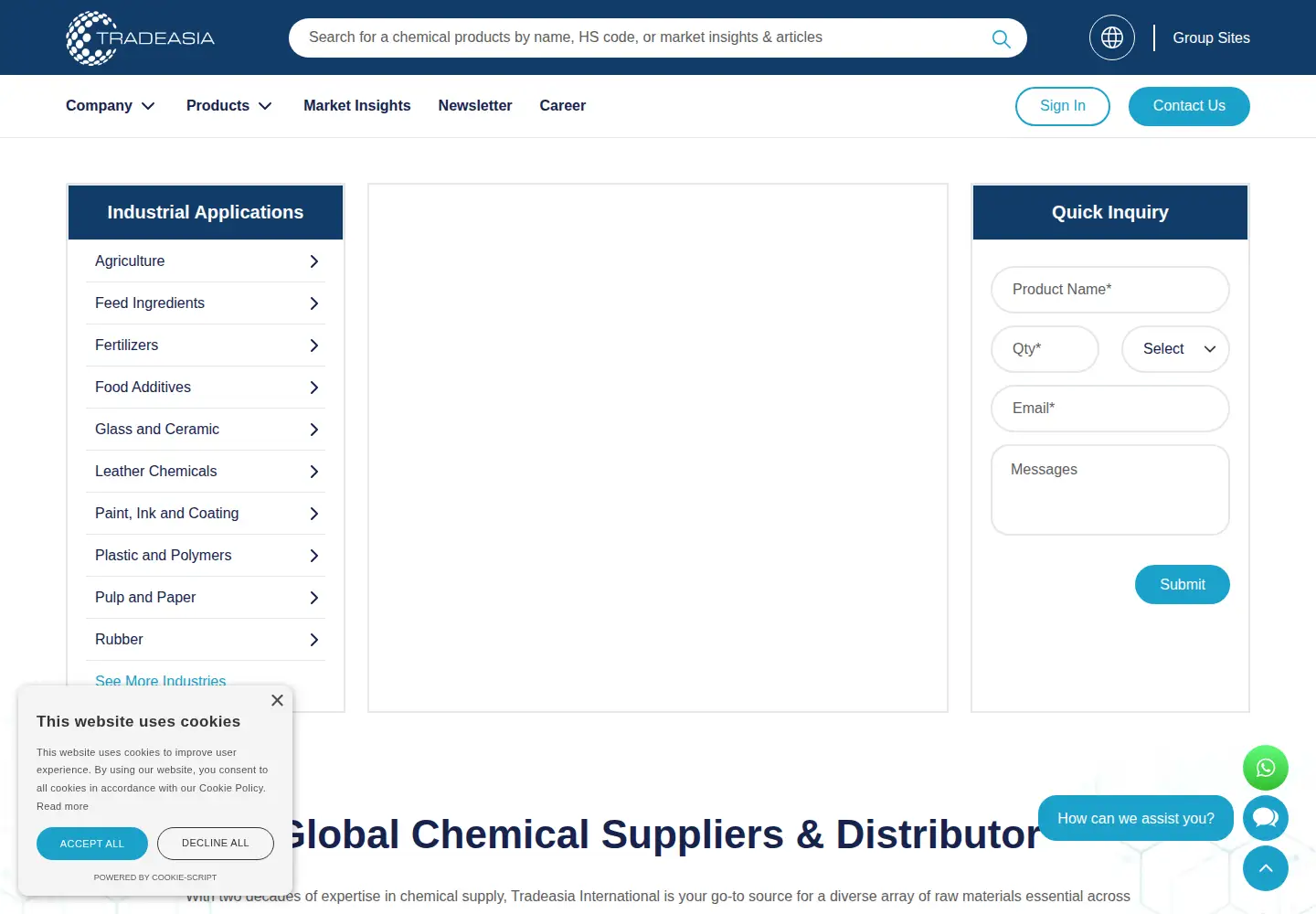Click Powered by Cookie-Script link
Image resolution: width=1316 pixels, height=914 pixels.
click(155, 877)
